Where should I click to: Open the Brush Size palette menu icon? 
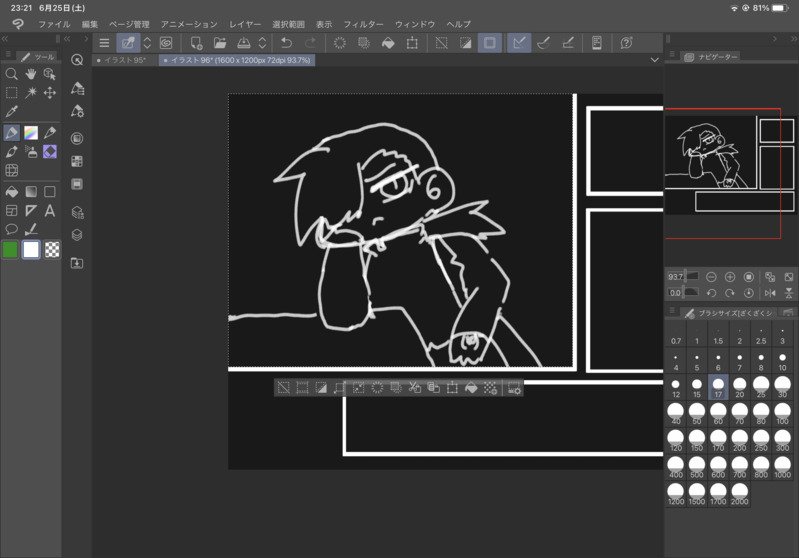click(672, 310)
